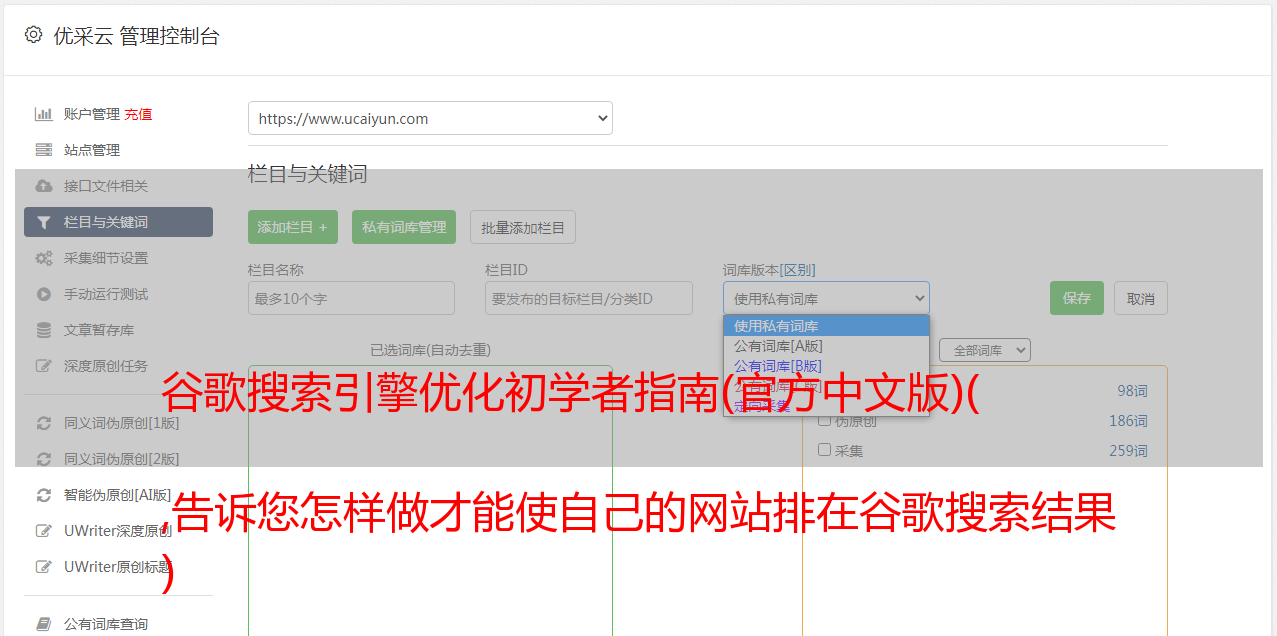1277x636 pixels.
Task: Click the 栏目与关键词 page heading
Action: coord(308,174)
